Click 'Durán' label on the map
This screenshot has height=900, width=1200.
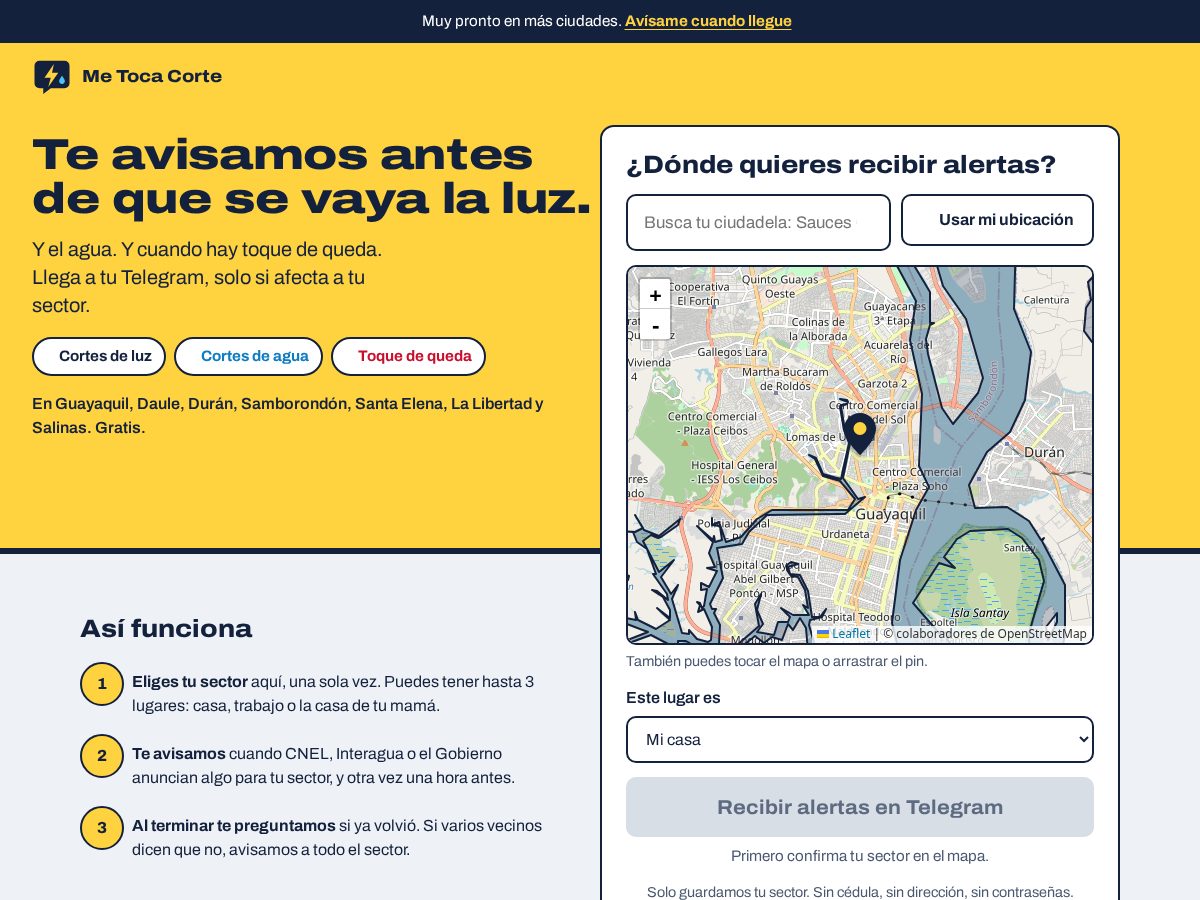point(1044,452)
